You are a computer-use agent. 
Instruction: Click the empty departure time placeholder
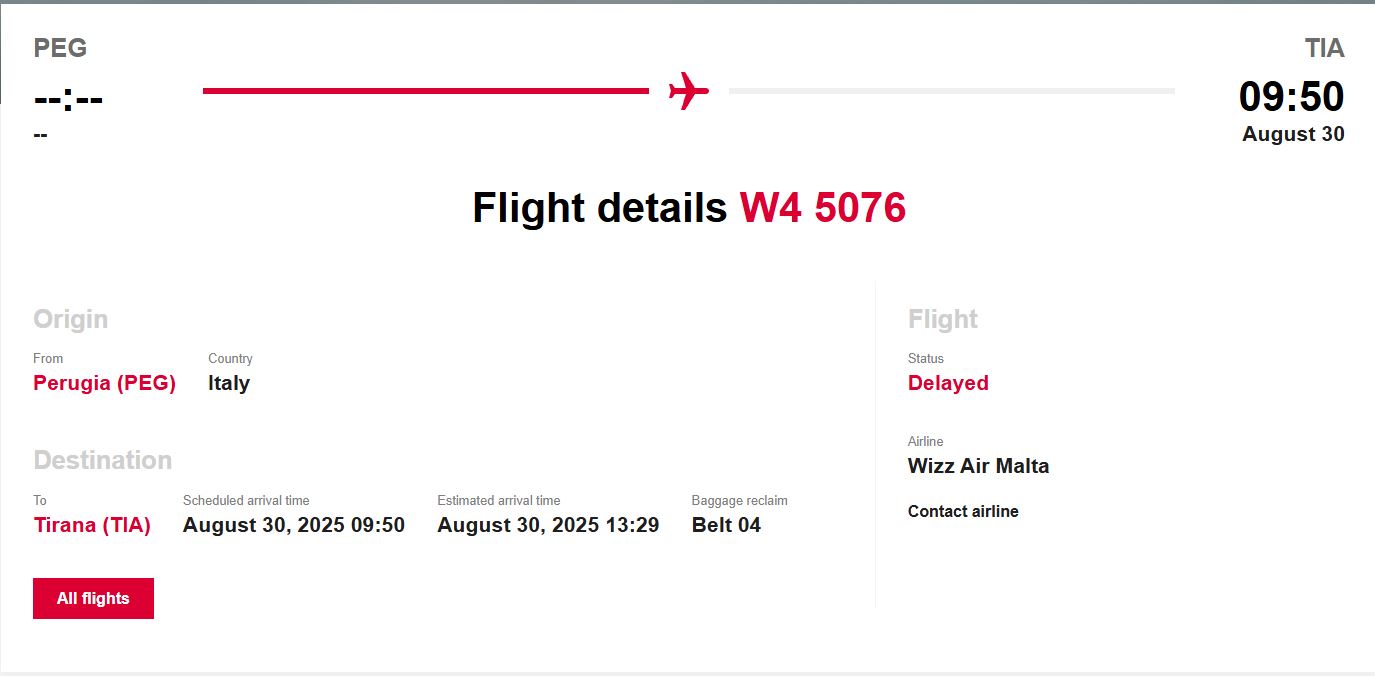(x=68, y=99)
